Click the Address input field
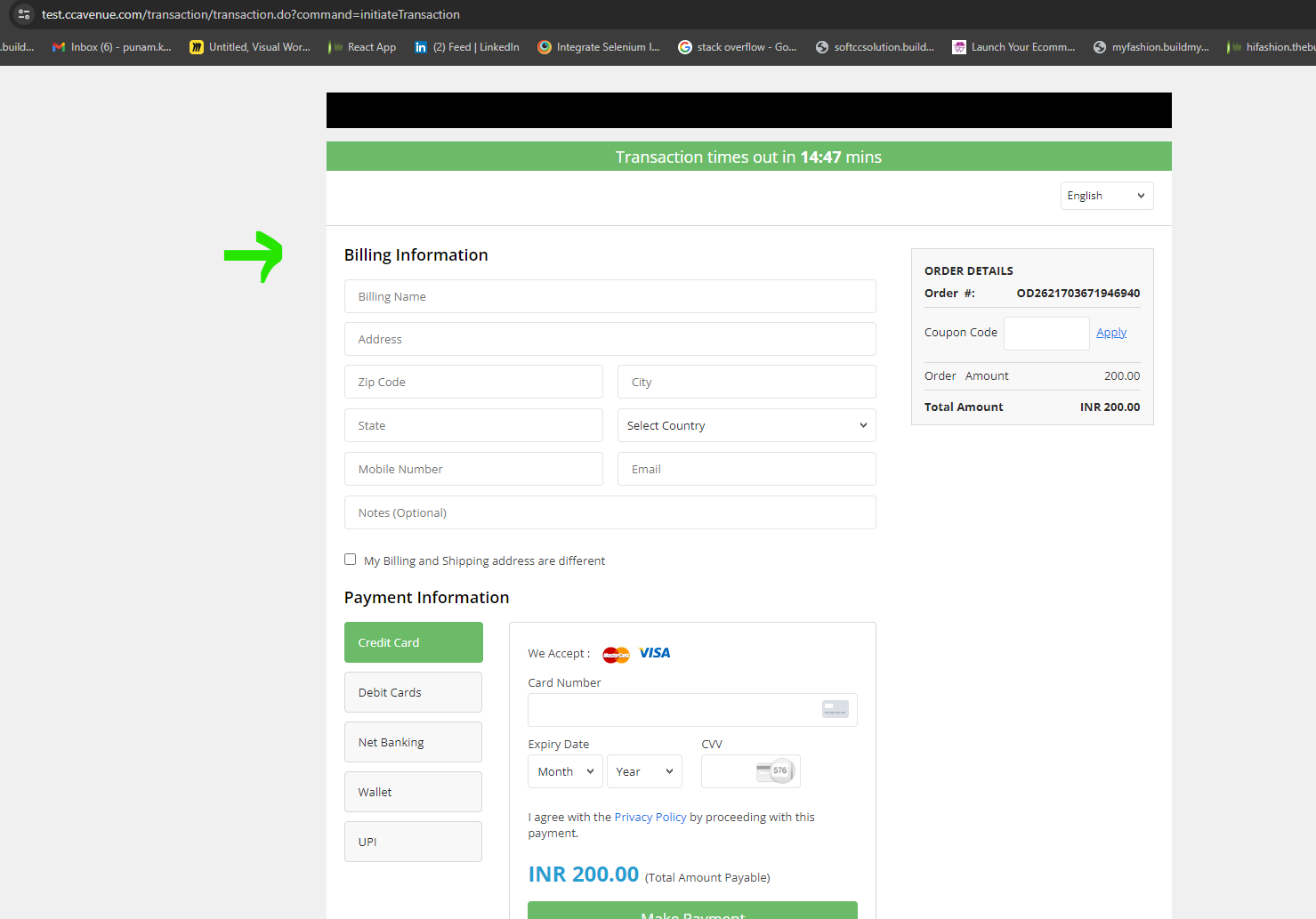This screenshot has height=919, width=1316. click(x=610, y=339)
